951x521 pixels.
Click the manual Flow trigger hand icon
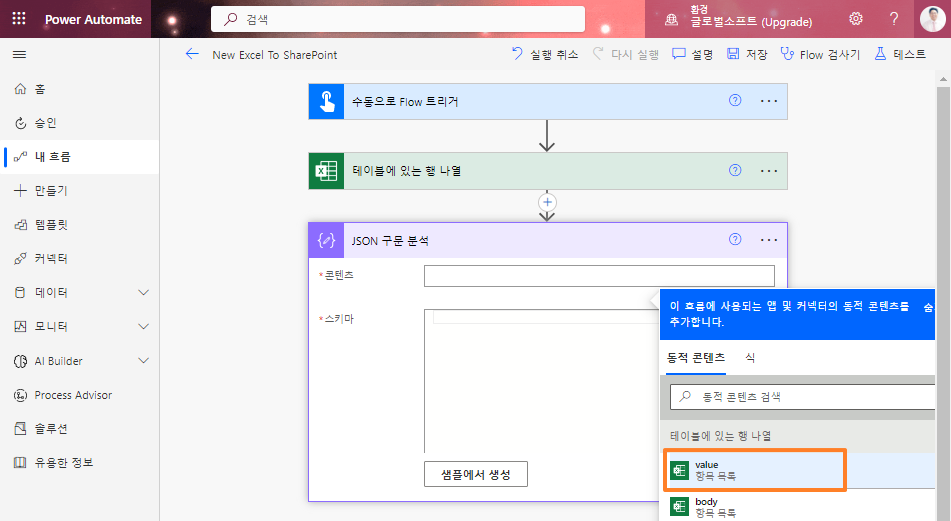(x=326, y=101)
